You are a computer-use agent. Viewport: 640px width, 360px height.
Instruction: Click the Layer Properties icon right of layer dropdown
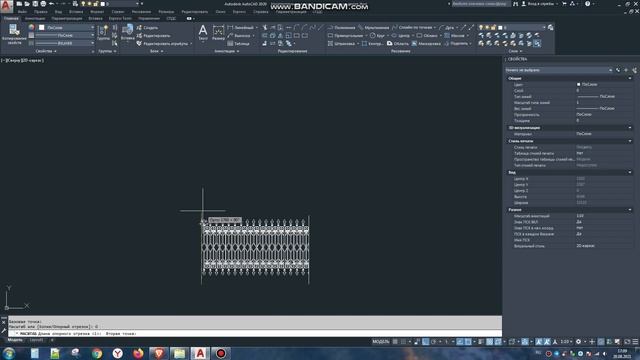551,27
